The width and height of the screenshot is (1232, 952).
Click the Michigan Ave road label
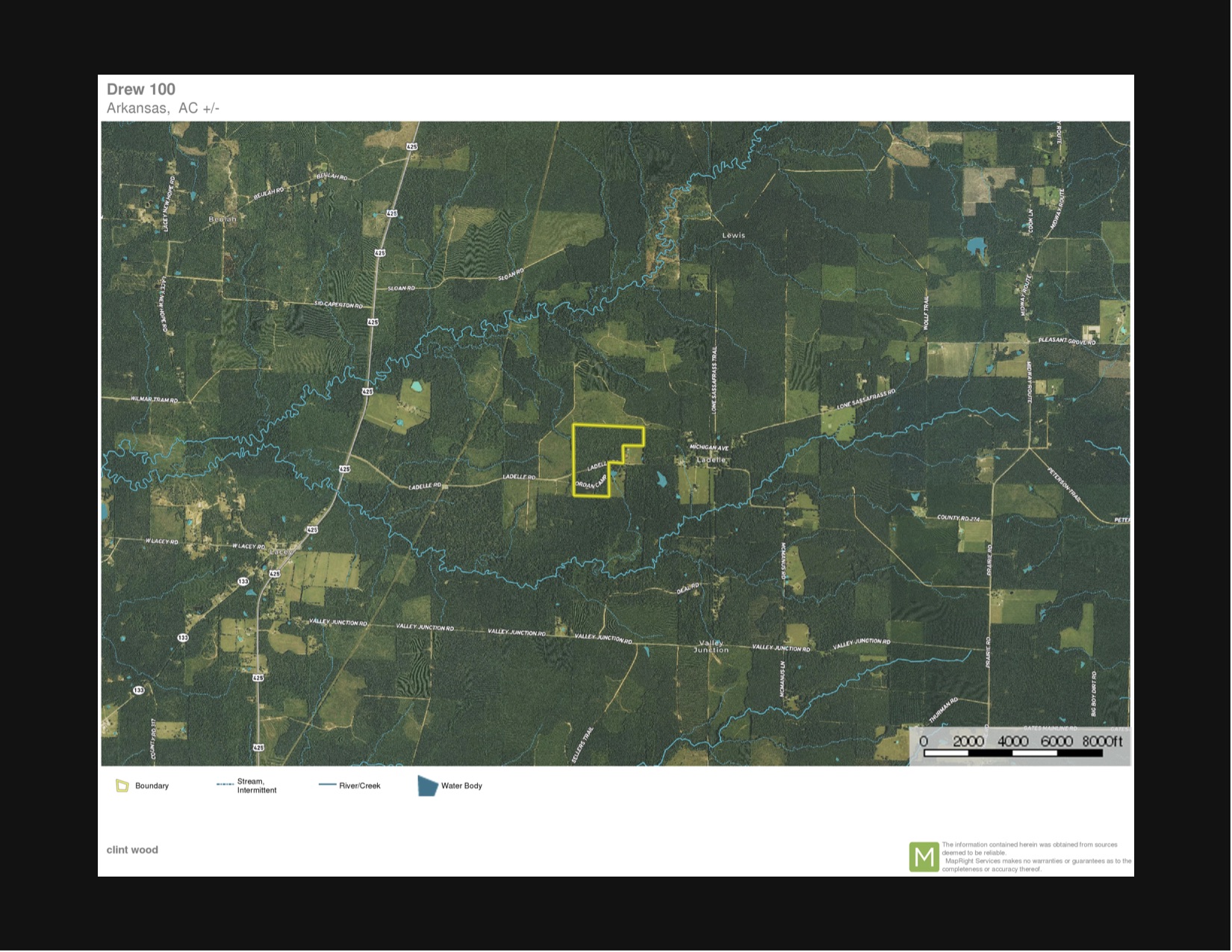[x=709, y=447]
